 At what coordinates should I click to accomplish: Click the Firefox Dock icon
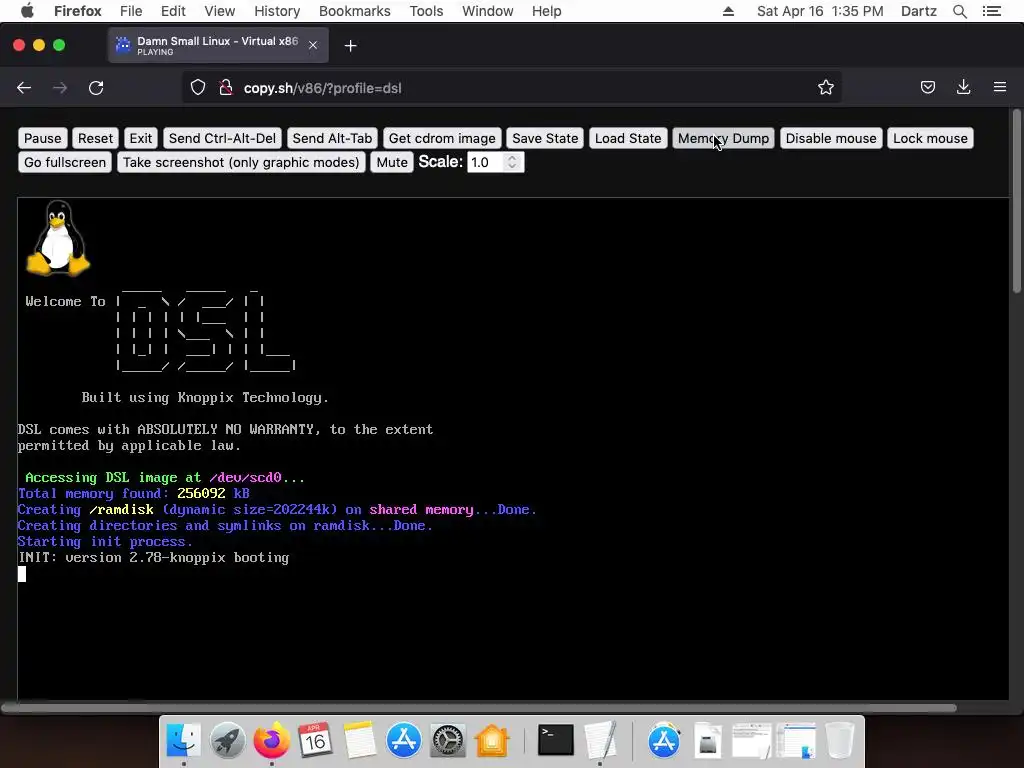pyautogui.click(x=271, y=741)
